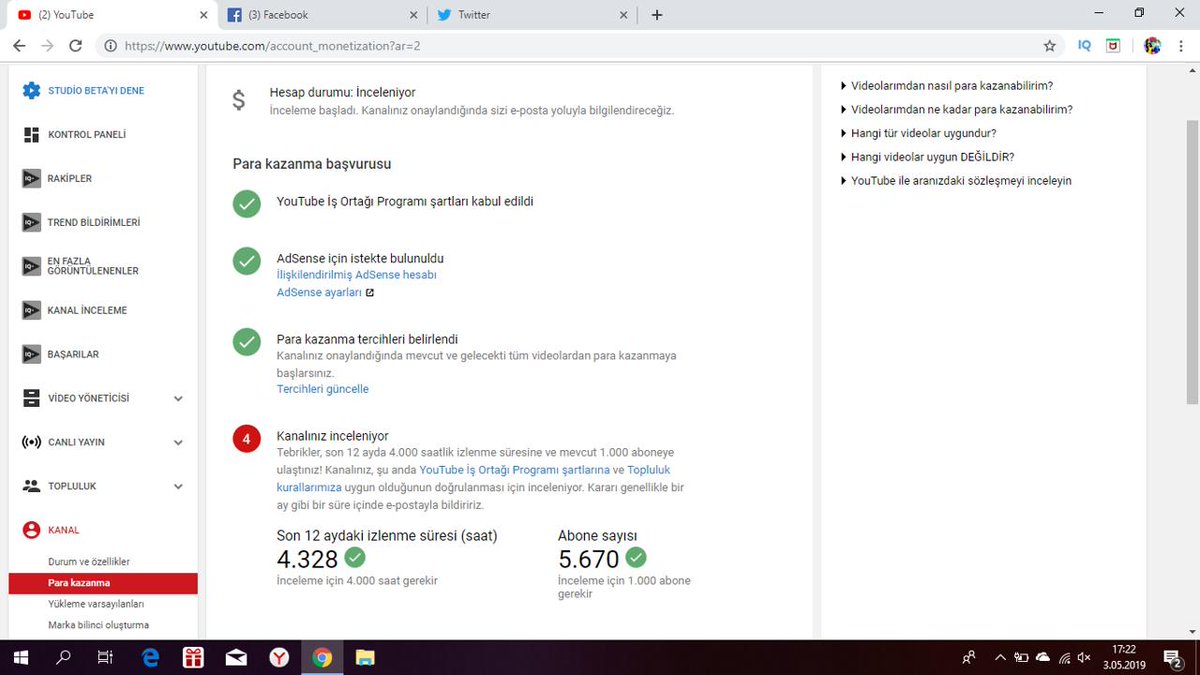Expand the Video Yöneticisi chevron

pyautogui.click(x=178, y=398)
